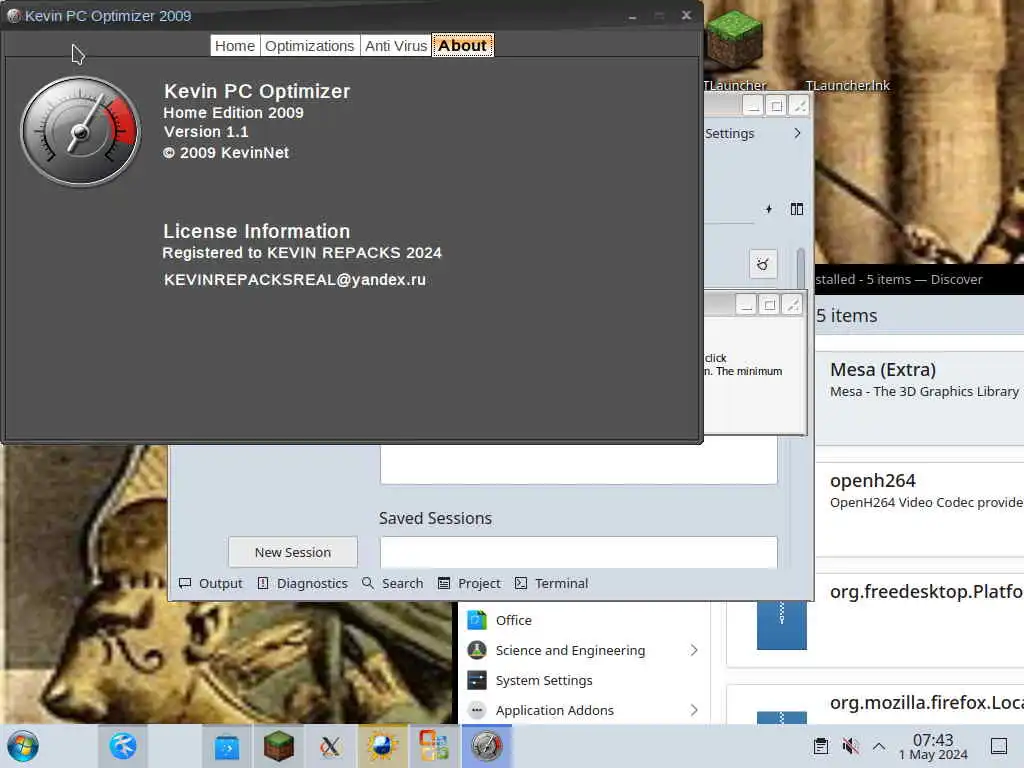Click the split view icon in background window
Image resolution: width=1024 pixels, height=768 pixels.
(797, 209)
